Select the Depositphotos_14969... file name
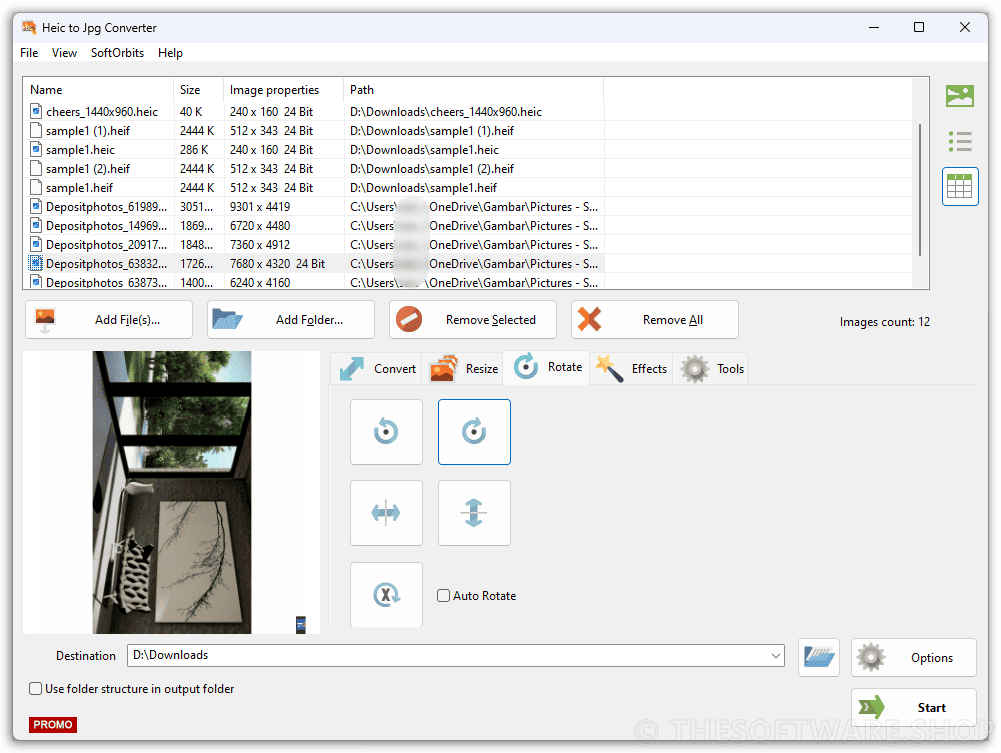Image resolution: width=1001 pixels, height=753 pixels. (x=107, y=226)
